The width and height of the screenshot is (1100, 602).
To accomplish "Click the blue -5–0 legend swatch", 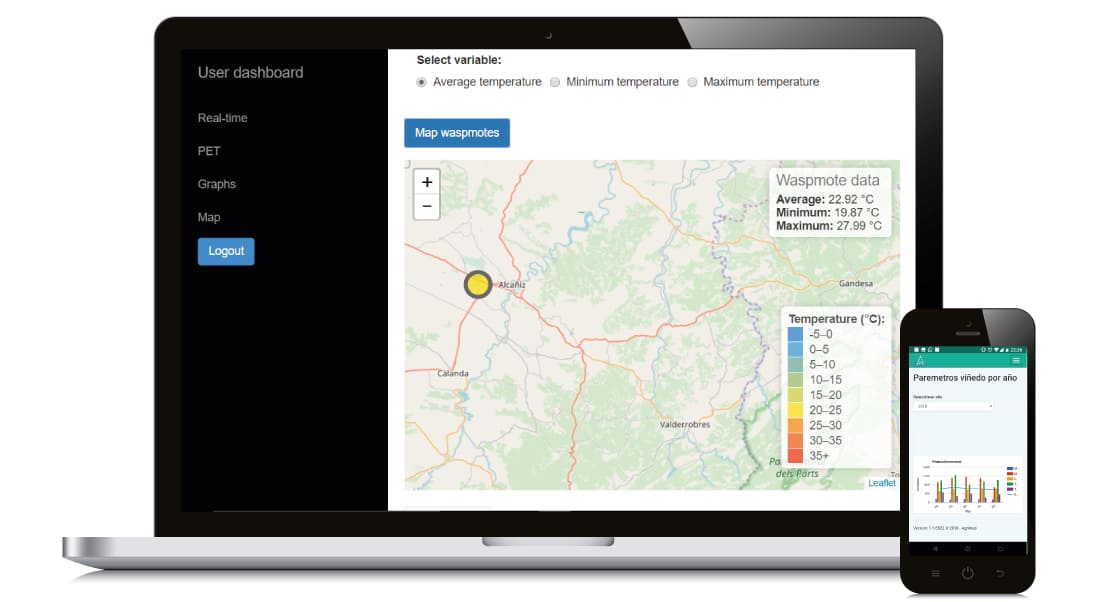I will (795, 334).
